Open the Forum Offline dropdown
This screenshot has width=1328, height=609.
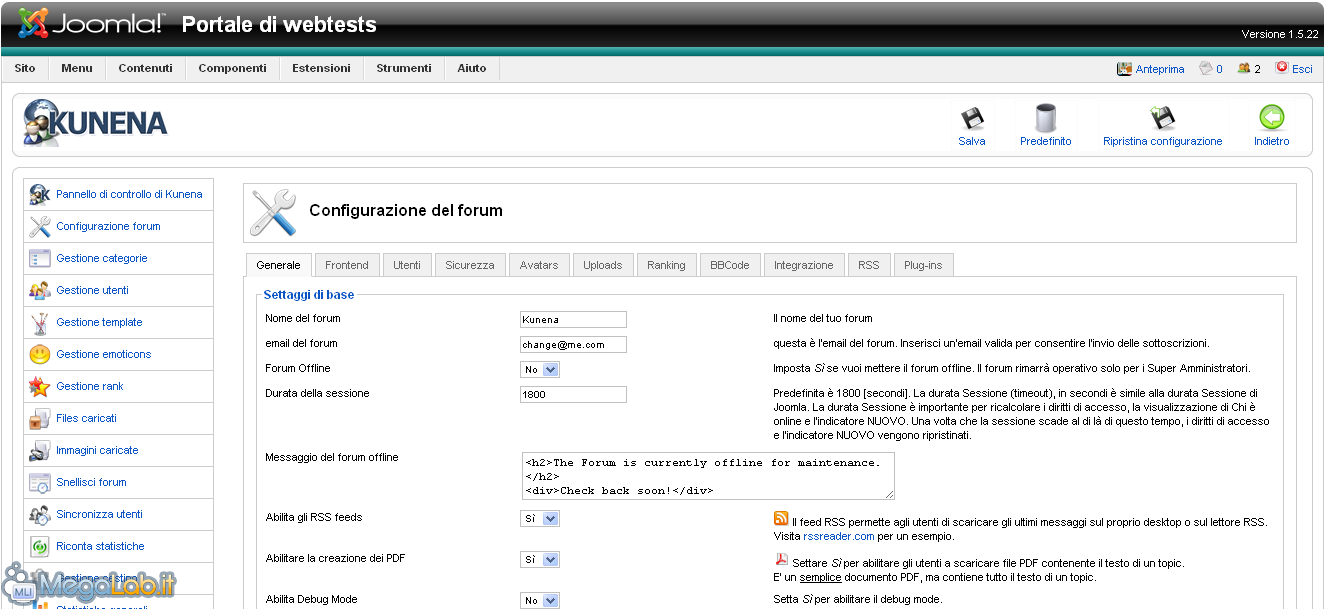pyautogui.click(x=540, y=370)
